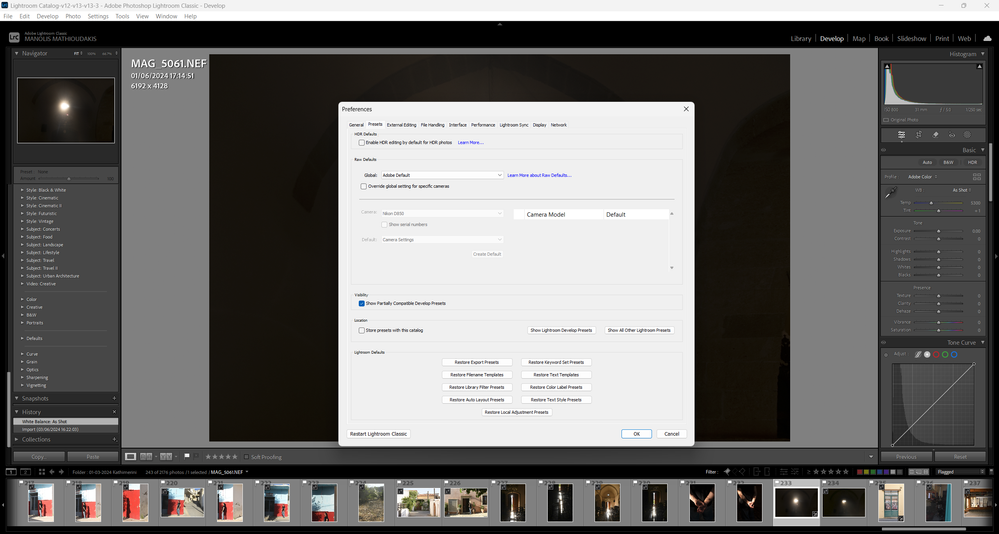Expand the Snapshots panel
The image size is (999, 534).
(x=17, y=398)
